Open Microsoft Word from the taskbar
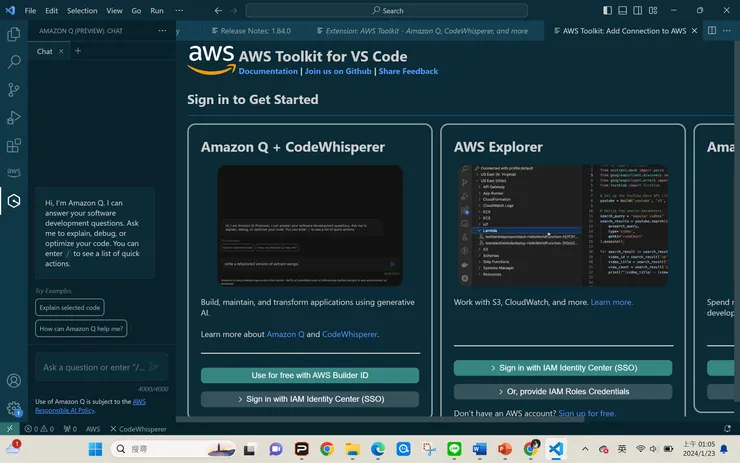This screenshot has height=463, width=740. pos(479,449)
